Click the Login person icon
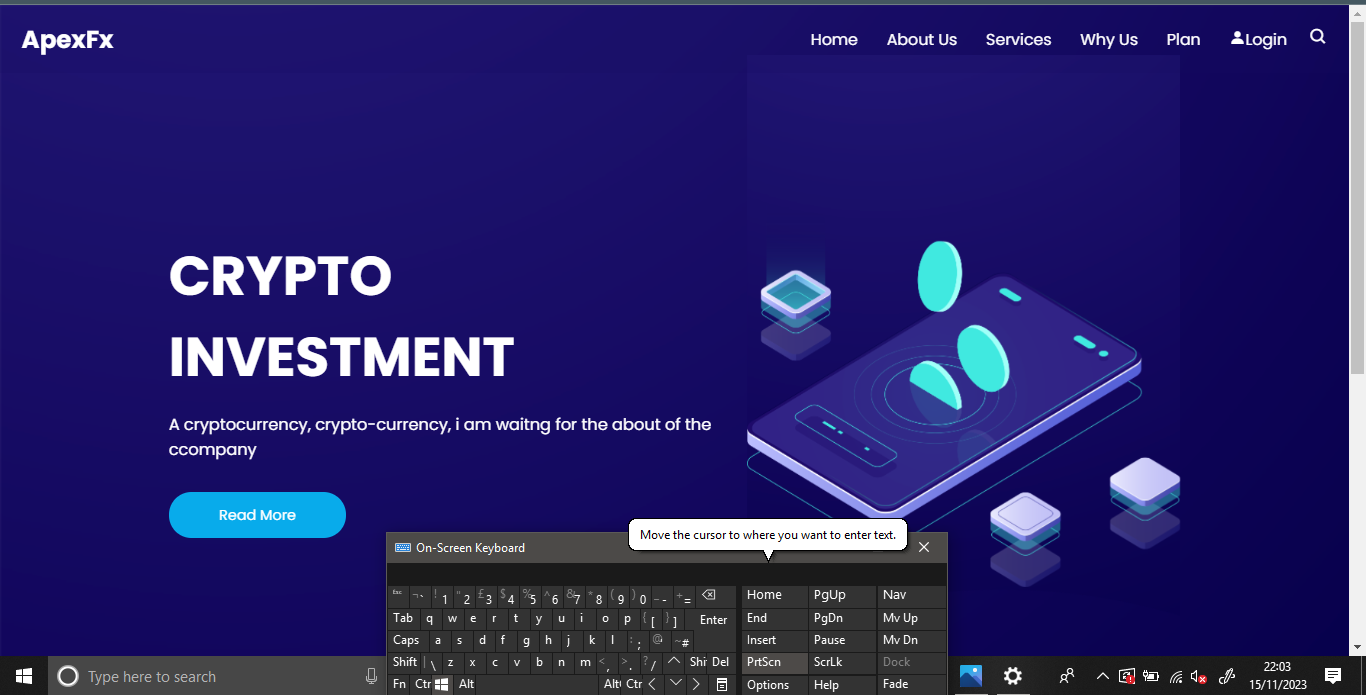Screen dimensions: 1366x695 tap(1236, 39)
